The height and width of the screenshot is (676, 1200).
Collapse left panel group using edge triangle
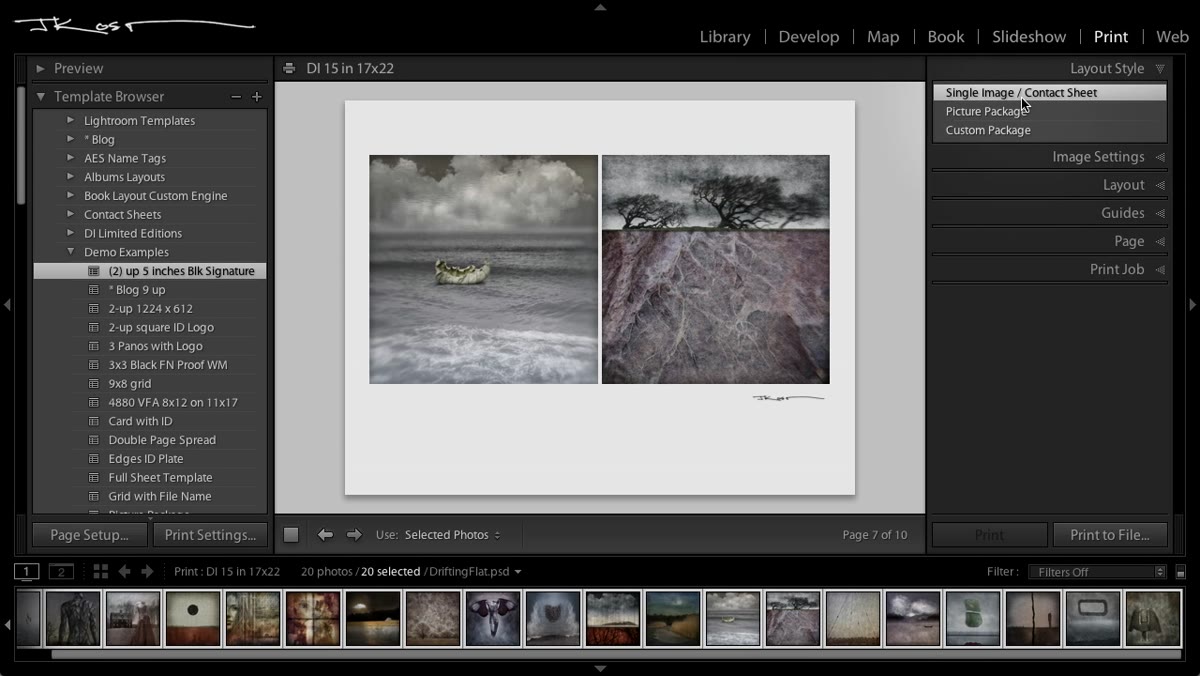pyautogui.click(x=7, y=305)
